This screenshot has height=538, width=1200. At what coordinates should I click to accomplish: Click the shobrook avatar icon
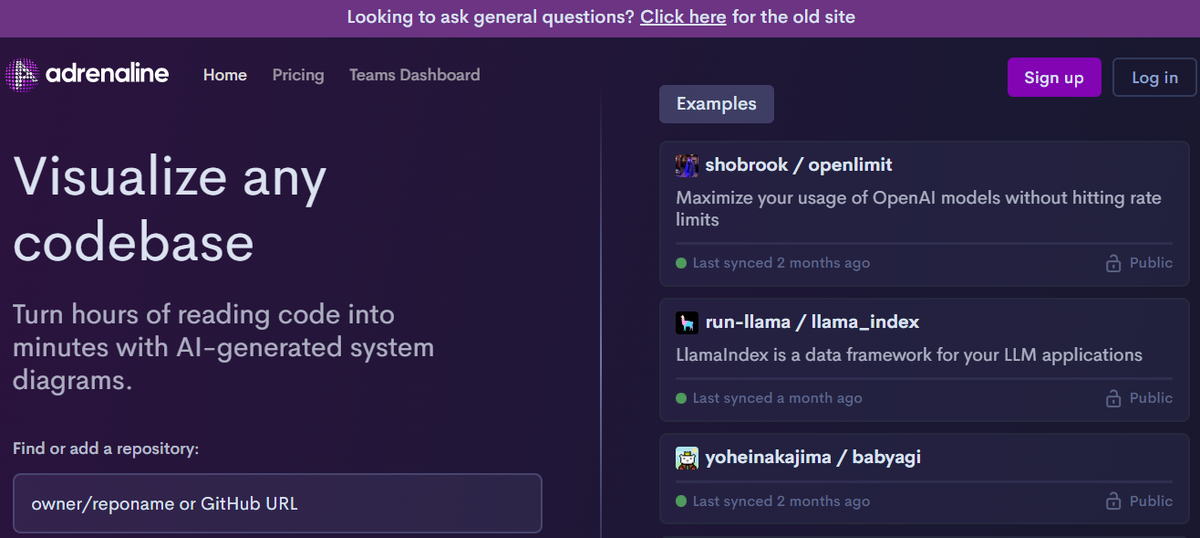[x=686, y=165]
